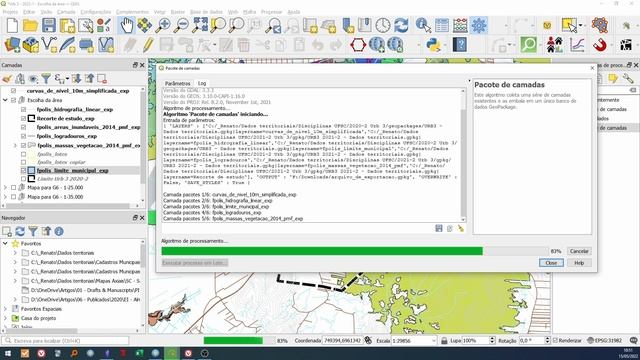640x360 pixels.
Task: Collapse all layers icon in Camadas panel
Action: click(x=89, y=79)
